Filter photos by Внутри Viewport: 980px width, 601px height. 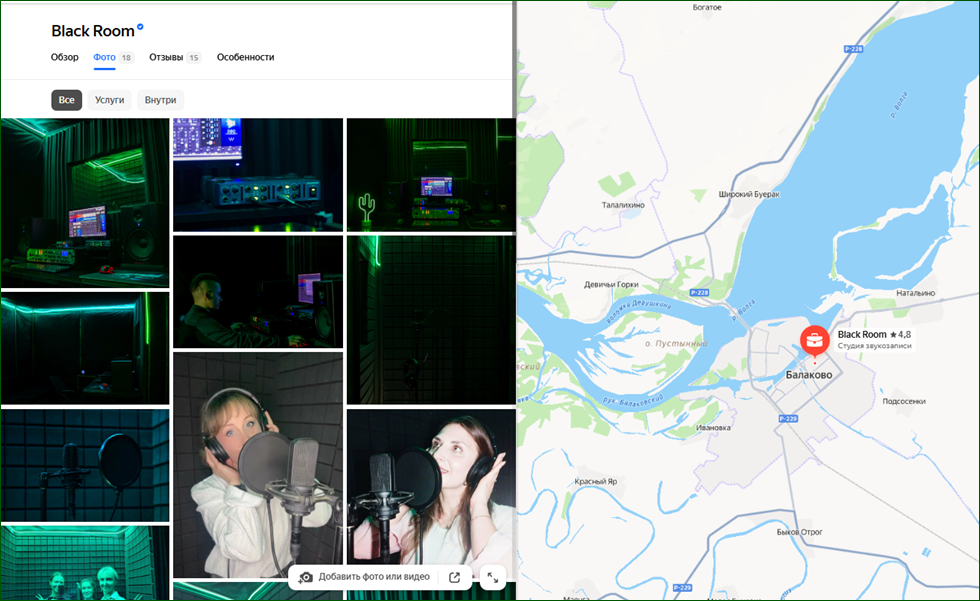coord(161,100)
